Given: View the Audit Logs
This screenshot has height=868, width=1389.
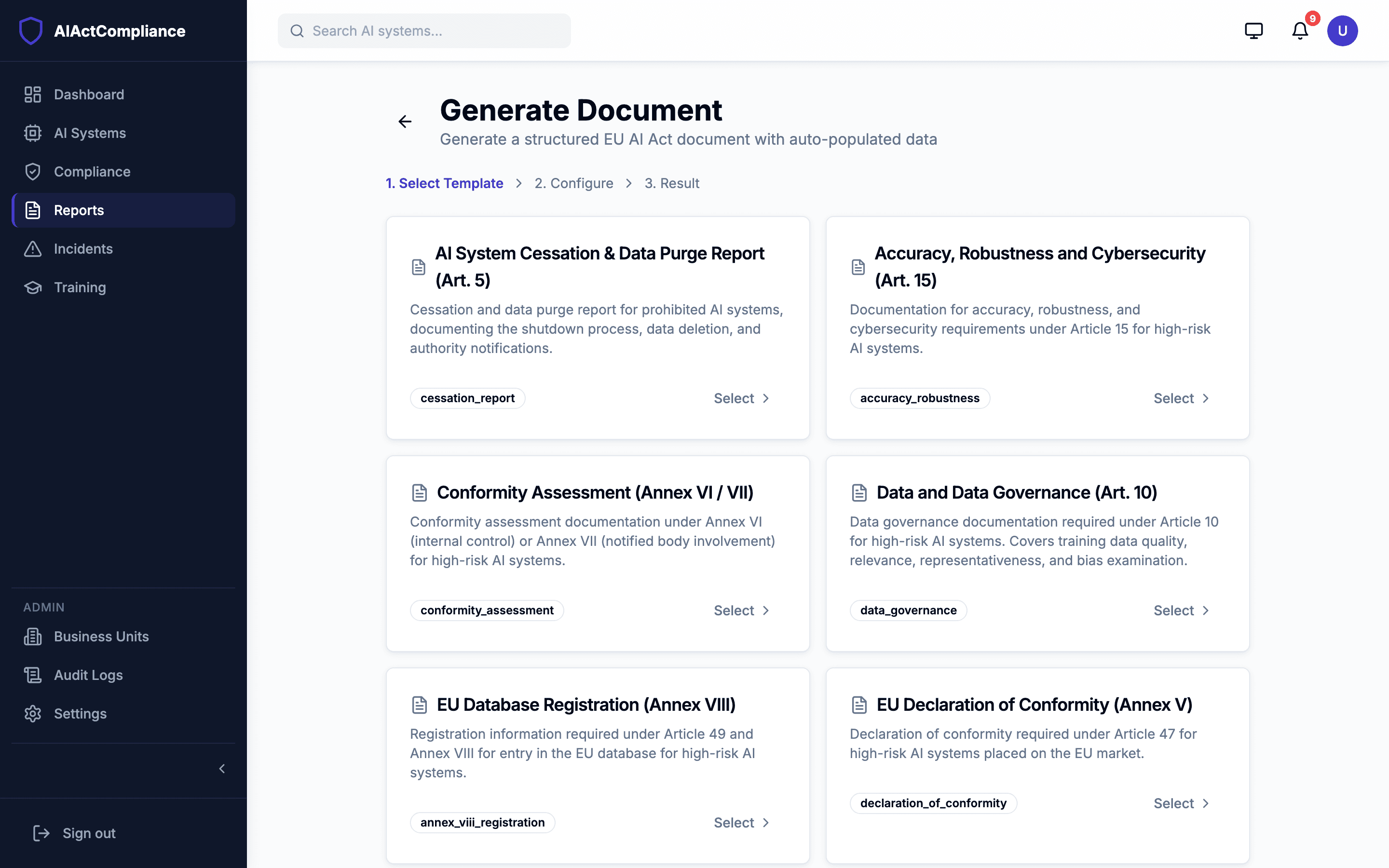Looking at the screenshot, I should (88, 675).
